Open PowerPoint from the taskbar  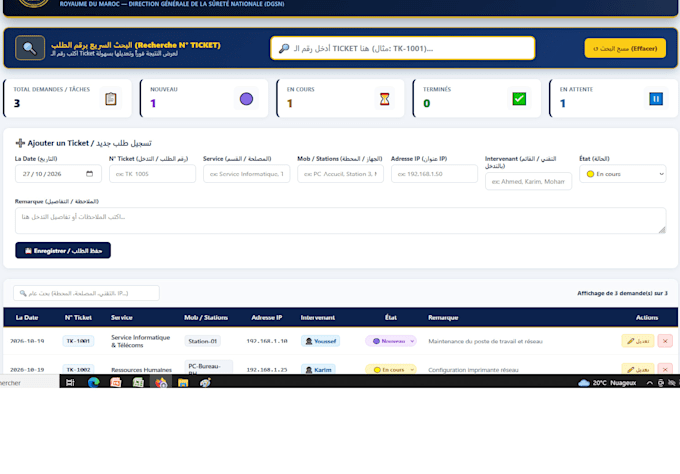116,382
